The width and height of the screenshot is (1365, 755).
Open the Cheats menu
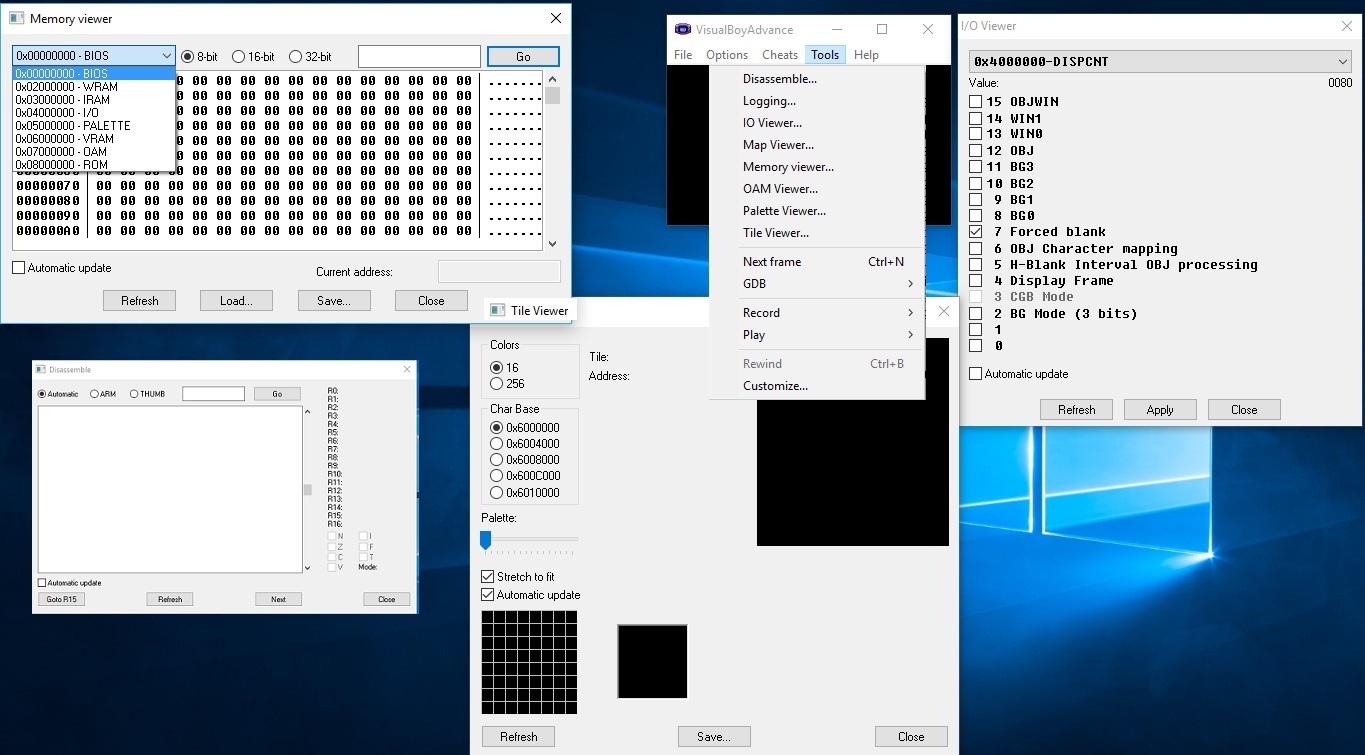click(779, 55)
